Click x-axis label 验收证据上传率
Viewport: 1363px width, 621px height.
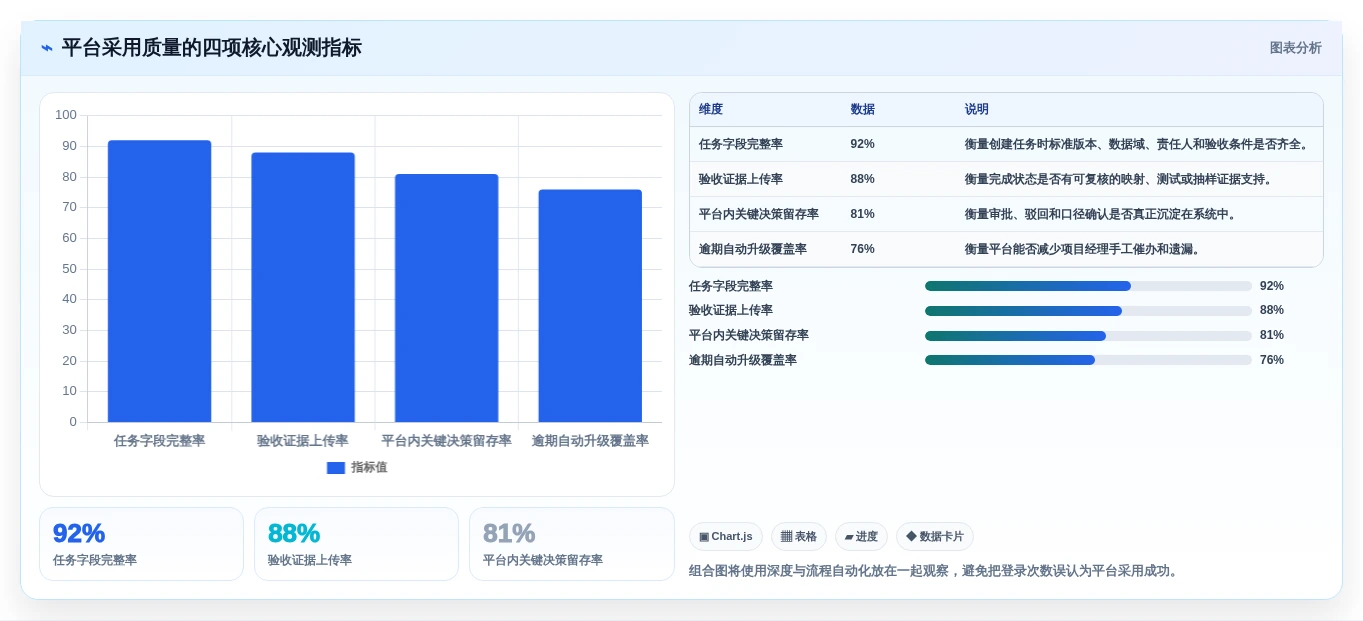coord(303,441)
